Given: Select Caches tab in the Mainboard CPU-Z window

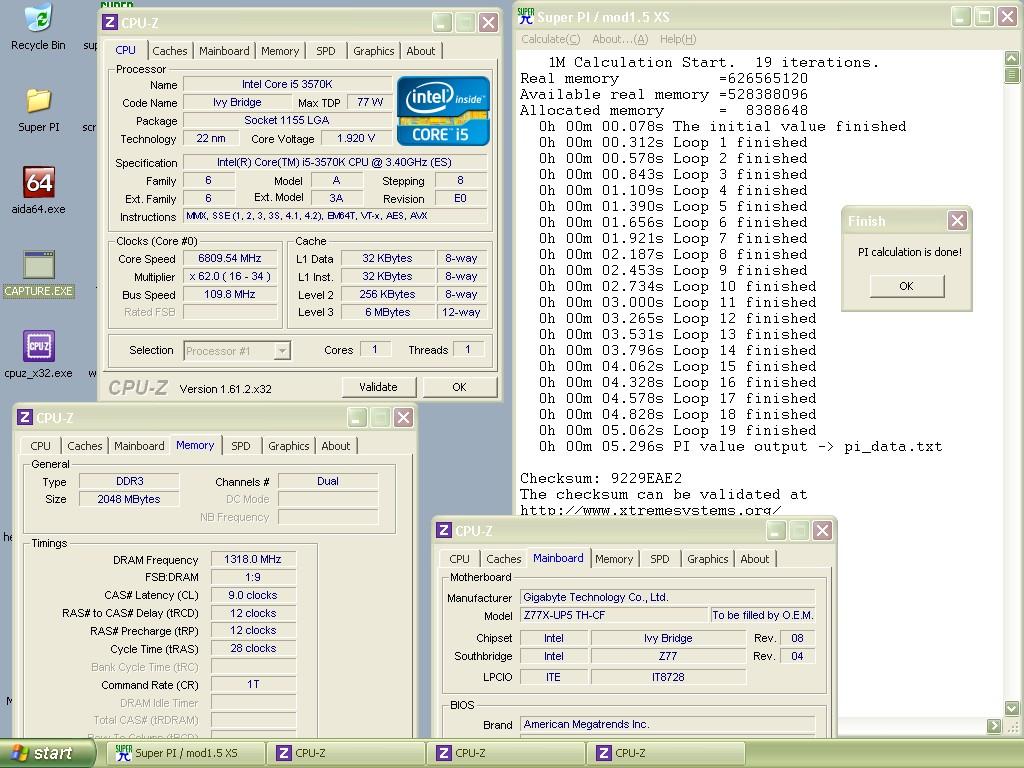Looking at the screenshot, I should pyautogui.click(x=504, y=559).
